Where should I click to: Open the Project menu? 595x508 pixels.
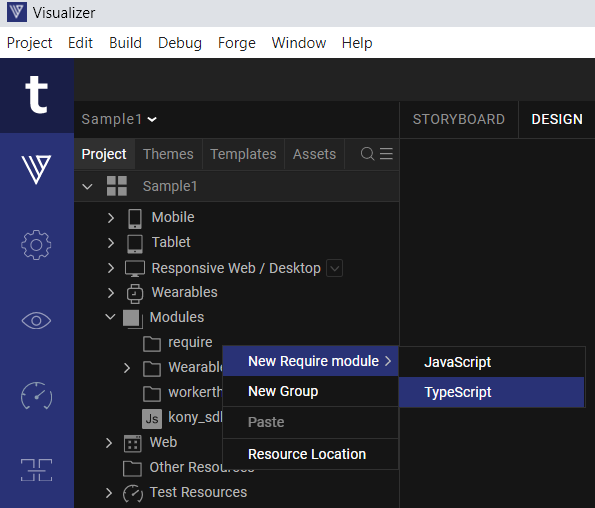(x=30, y=42)
